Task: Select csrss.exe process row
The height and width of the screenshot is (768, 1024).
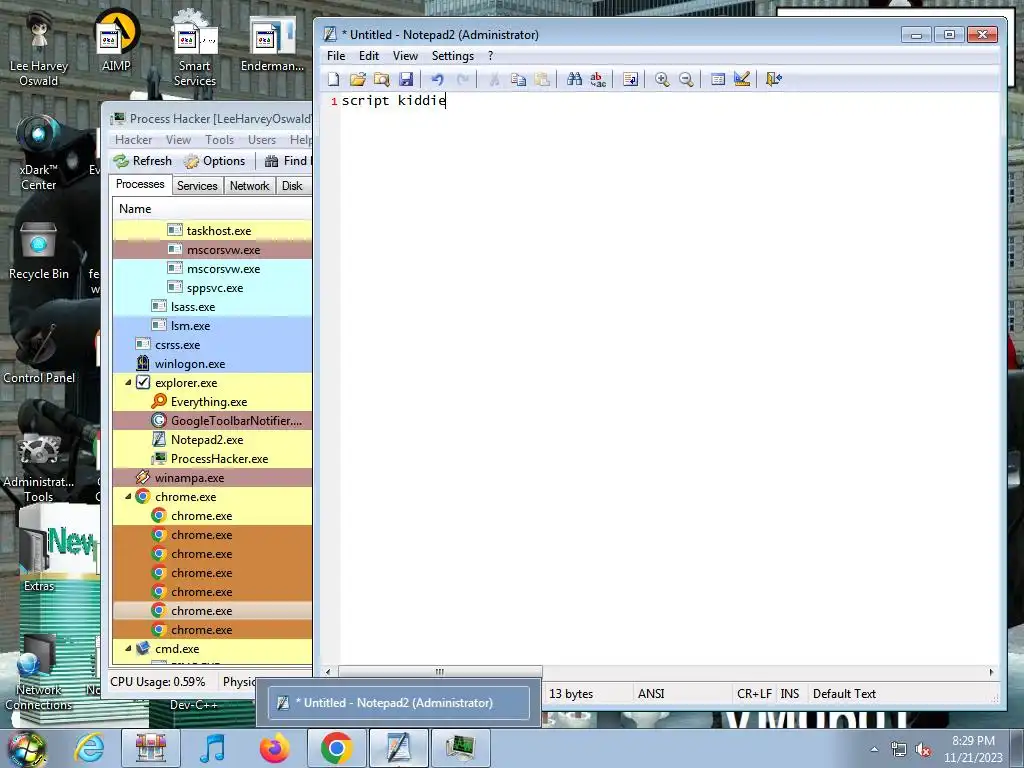Action: click(x=212, y=345)
